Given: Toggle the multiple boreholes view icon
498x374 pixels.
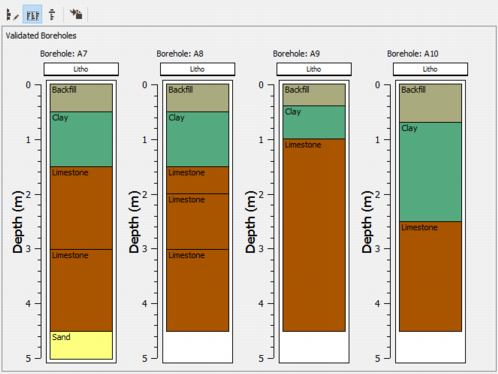Looking at the screenshot, I should [32, 15].
